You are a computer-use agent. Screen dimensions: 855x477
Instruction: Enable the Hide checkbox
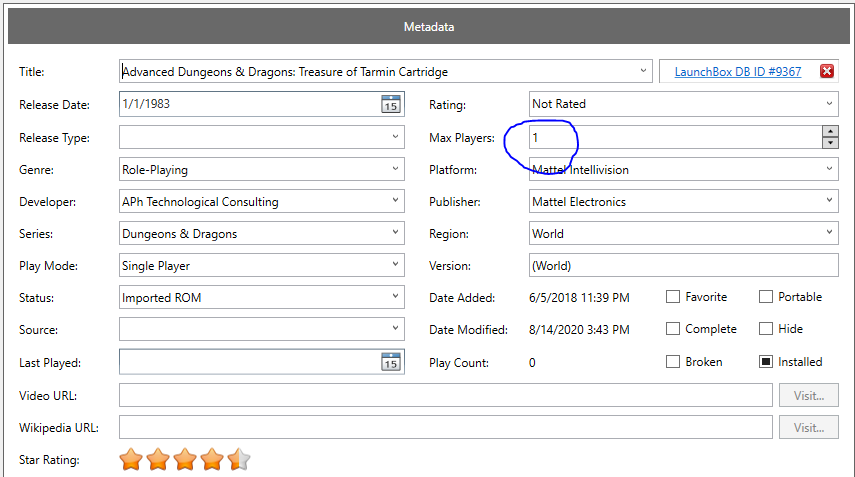[766, 329]
